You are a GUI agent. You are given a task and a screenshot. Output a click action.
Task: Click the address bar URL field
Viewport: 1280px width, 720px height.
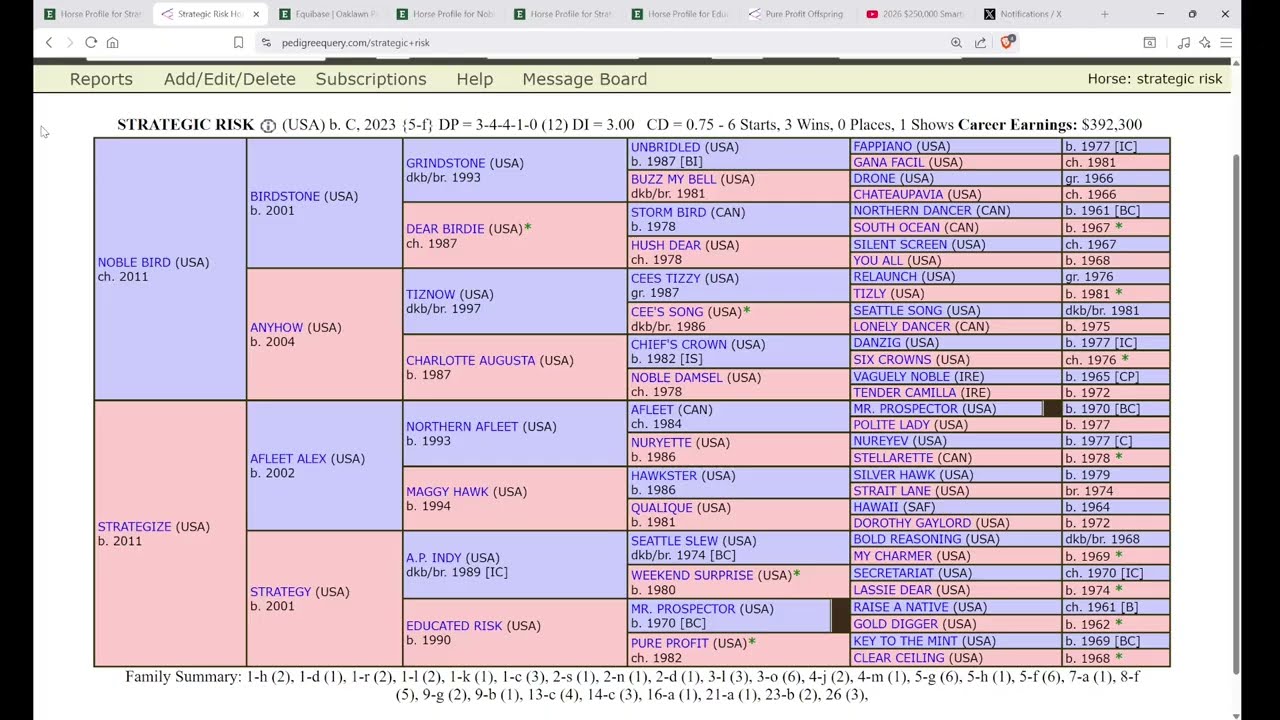tap(600, 43)
